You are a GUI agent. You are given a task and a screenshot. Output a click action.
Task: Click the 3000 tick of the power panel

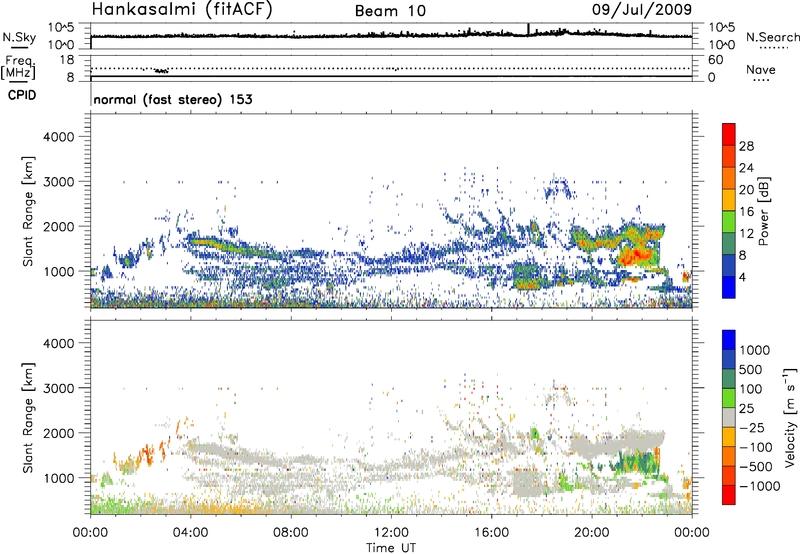(x=58, y=182)
